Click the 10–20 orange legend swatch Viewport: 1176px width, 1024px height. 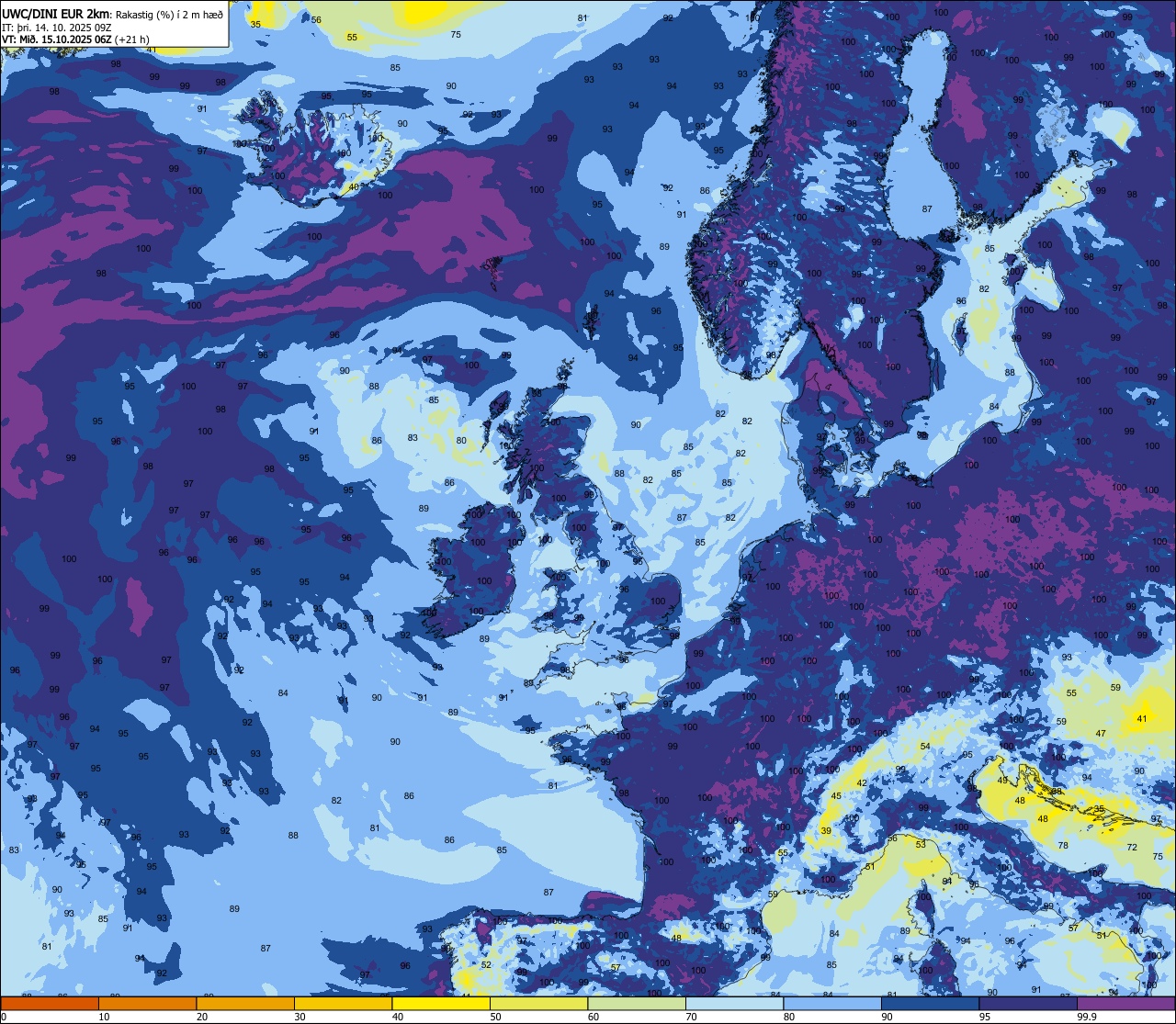click(147, 1003)
